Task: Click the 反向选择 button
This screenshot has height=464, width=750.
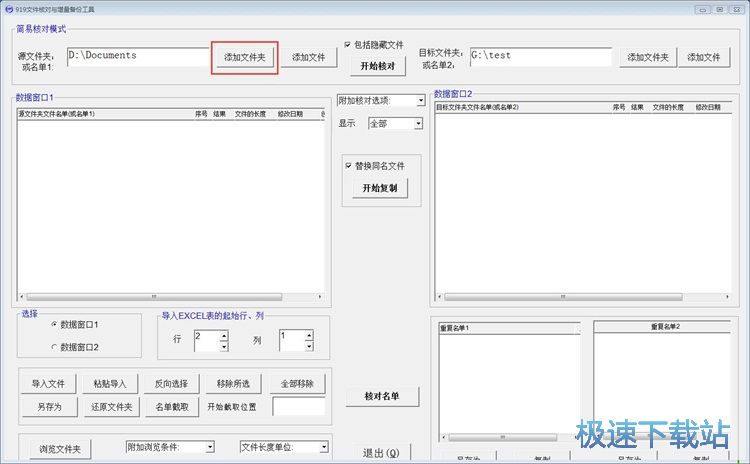Action: (171, 384)
